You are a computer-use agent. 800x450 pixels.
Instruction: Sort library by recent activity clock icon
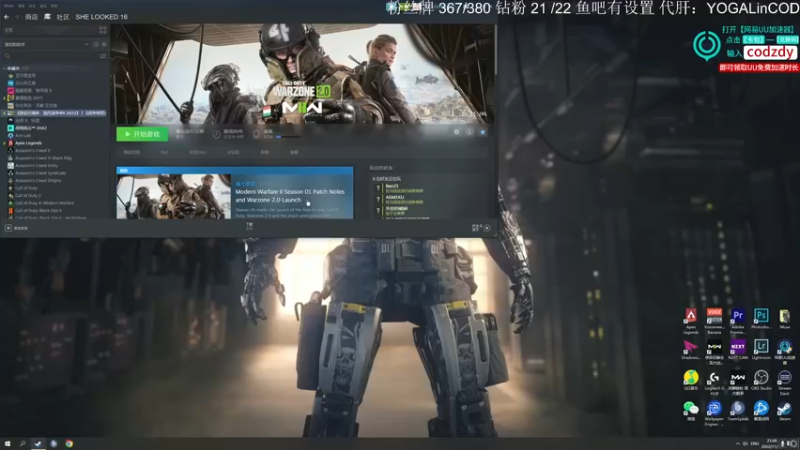96,44
